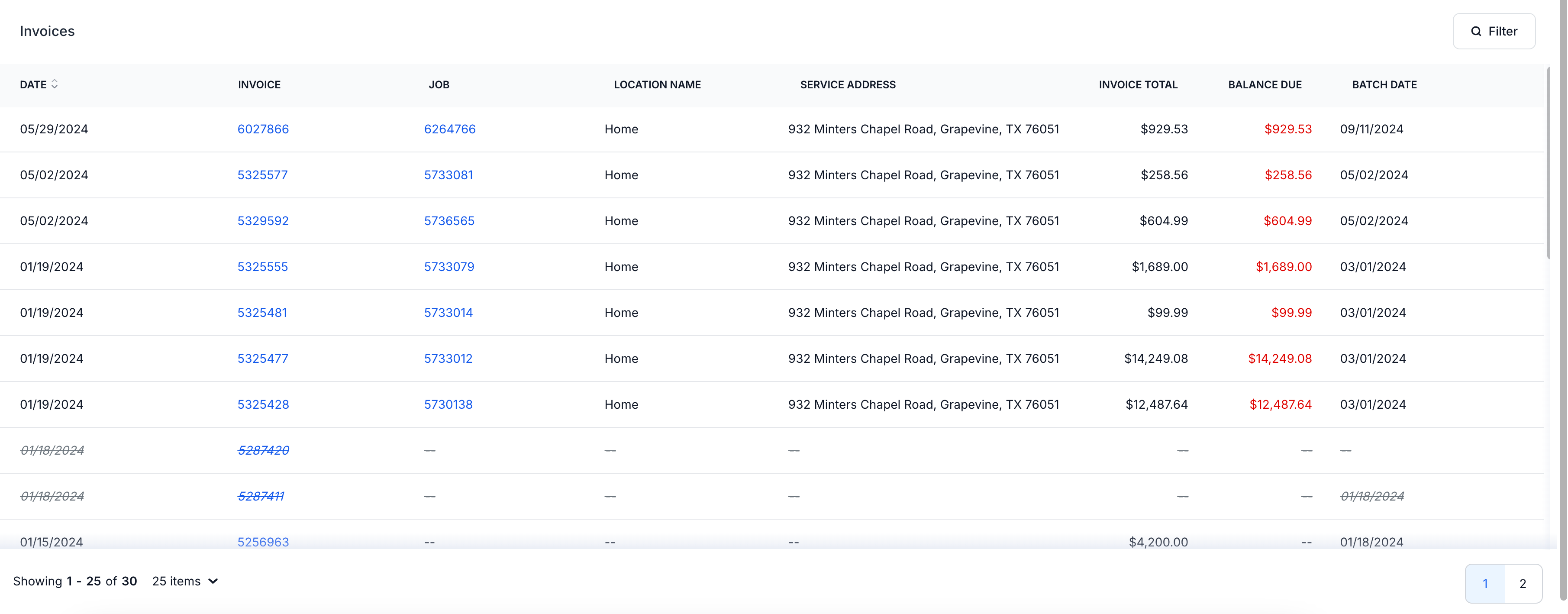Click struck-through batch date 01/18/2024
This screenshot has height=614, width=1568.
[x=1372, y=496]
